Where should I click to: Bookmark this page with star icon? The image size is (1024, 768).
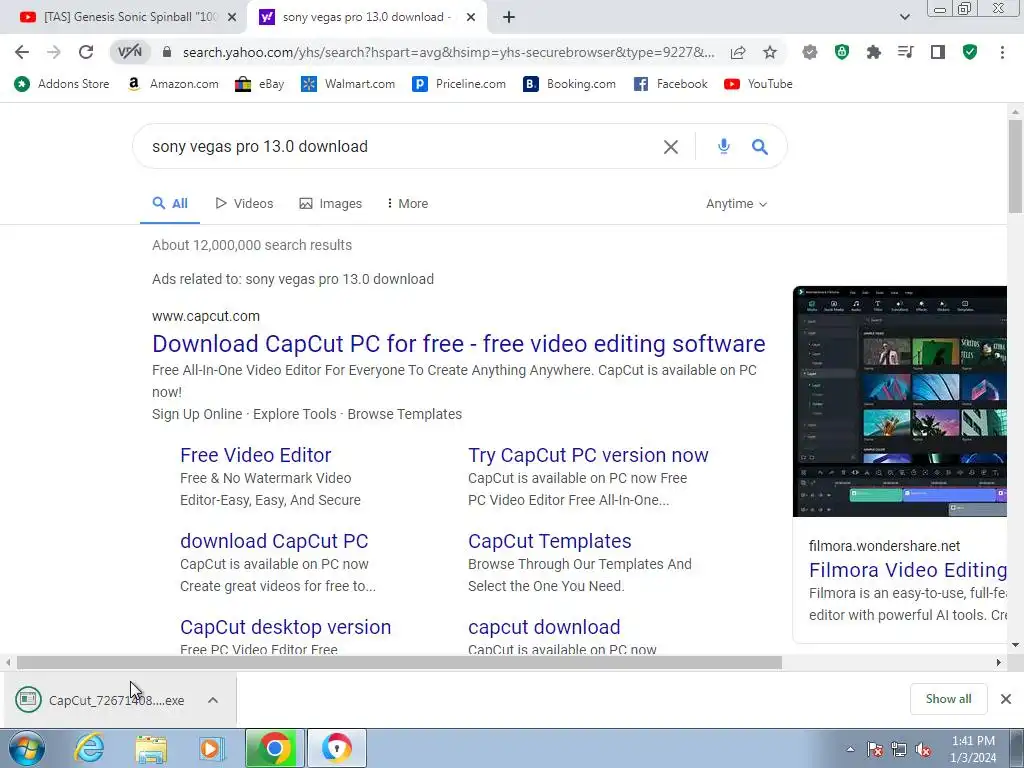tap(770, 52)
